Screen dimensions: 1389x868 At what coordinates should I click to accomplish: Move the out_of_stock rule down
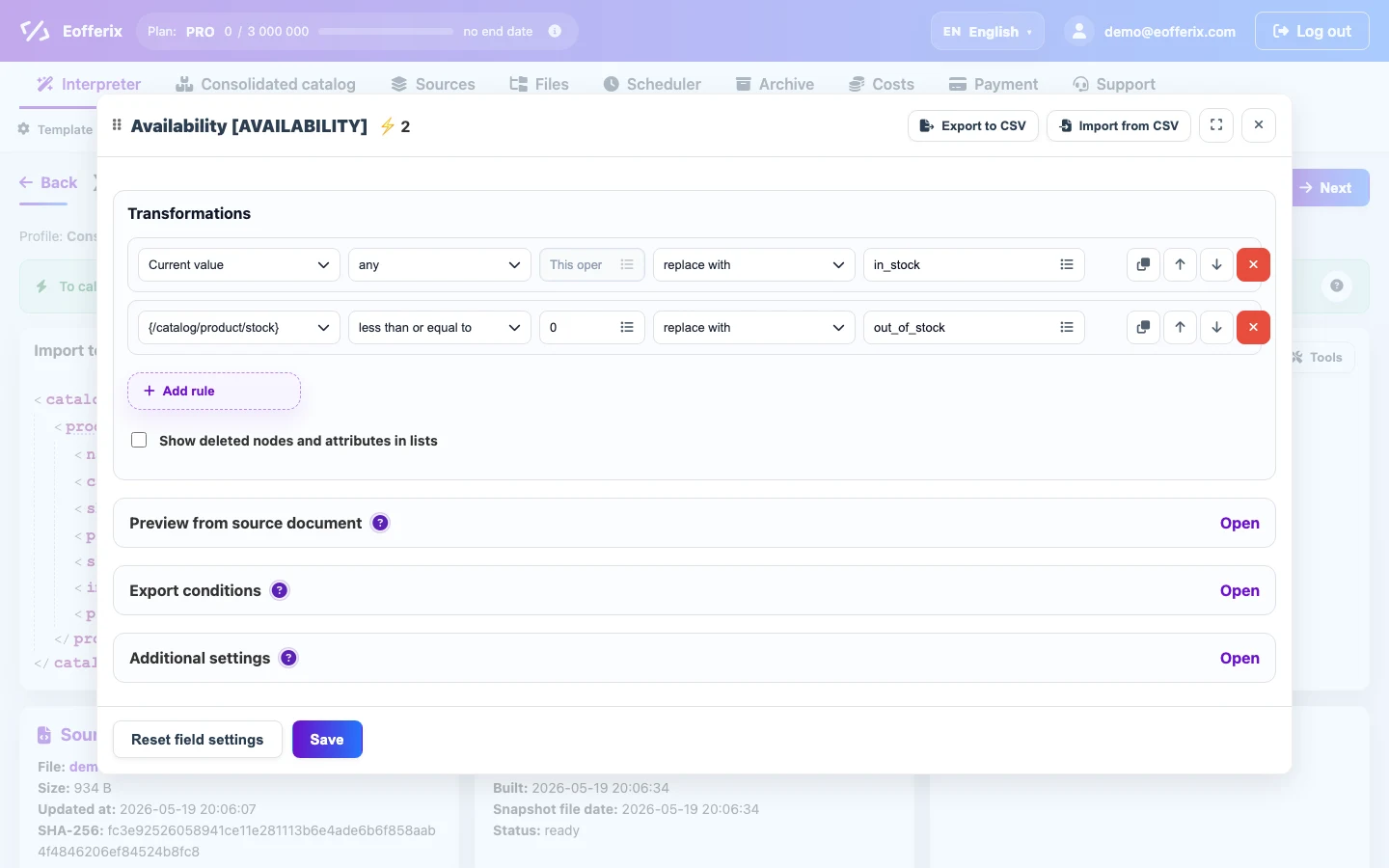click(1216, 327)
